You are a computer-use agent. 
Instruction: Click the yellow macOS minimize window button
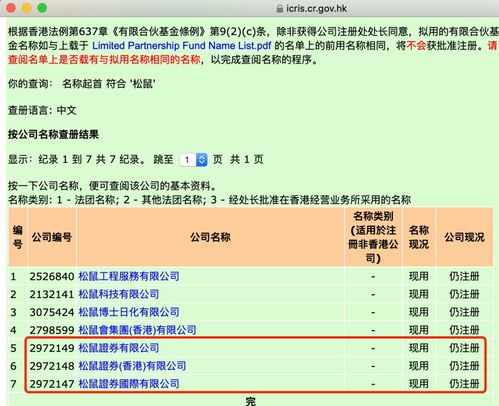[27, 8]
